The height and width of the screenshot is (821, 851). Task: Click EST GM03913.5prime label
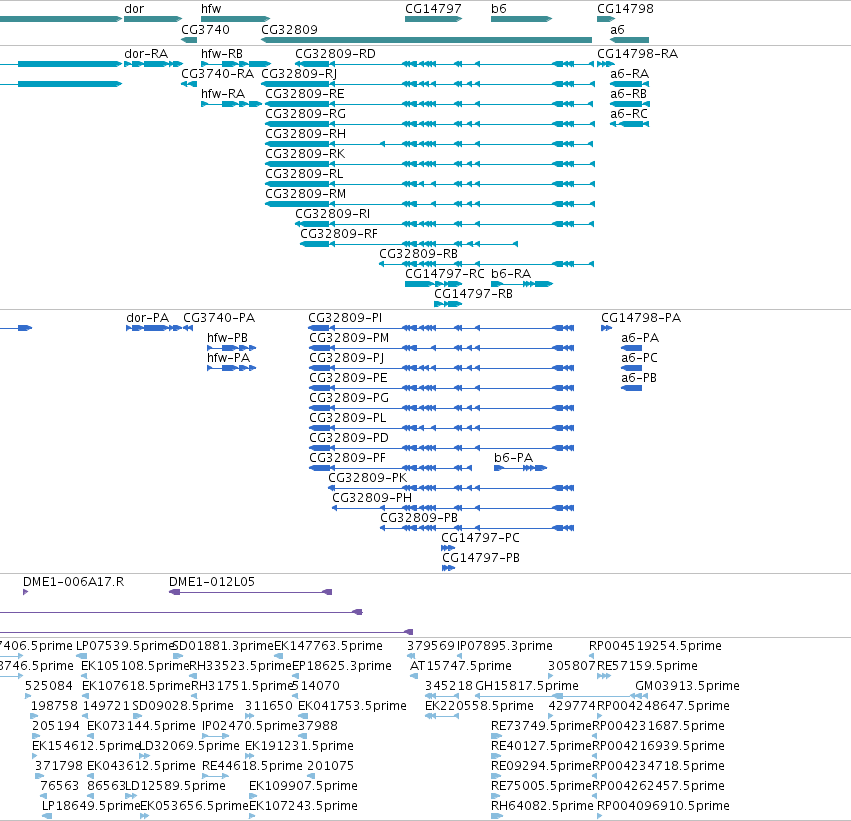pos(687,686)
